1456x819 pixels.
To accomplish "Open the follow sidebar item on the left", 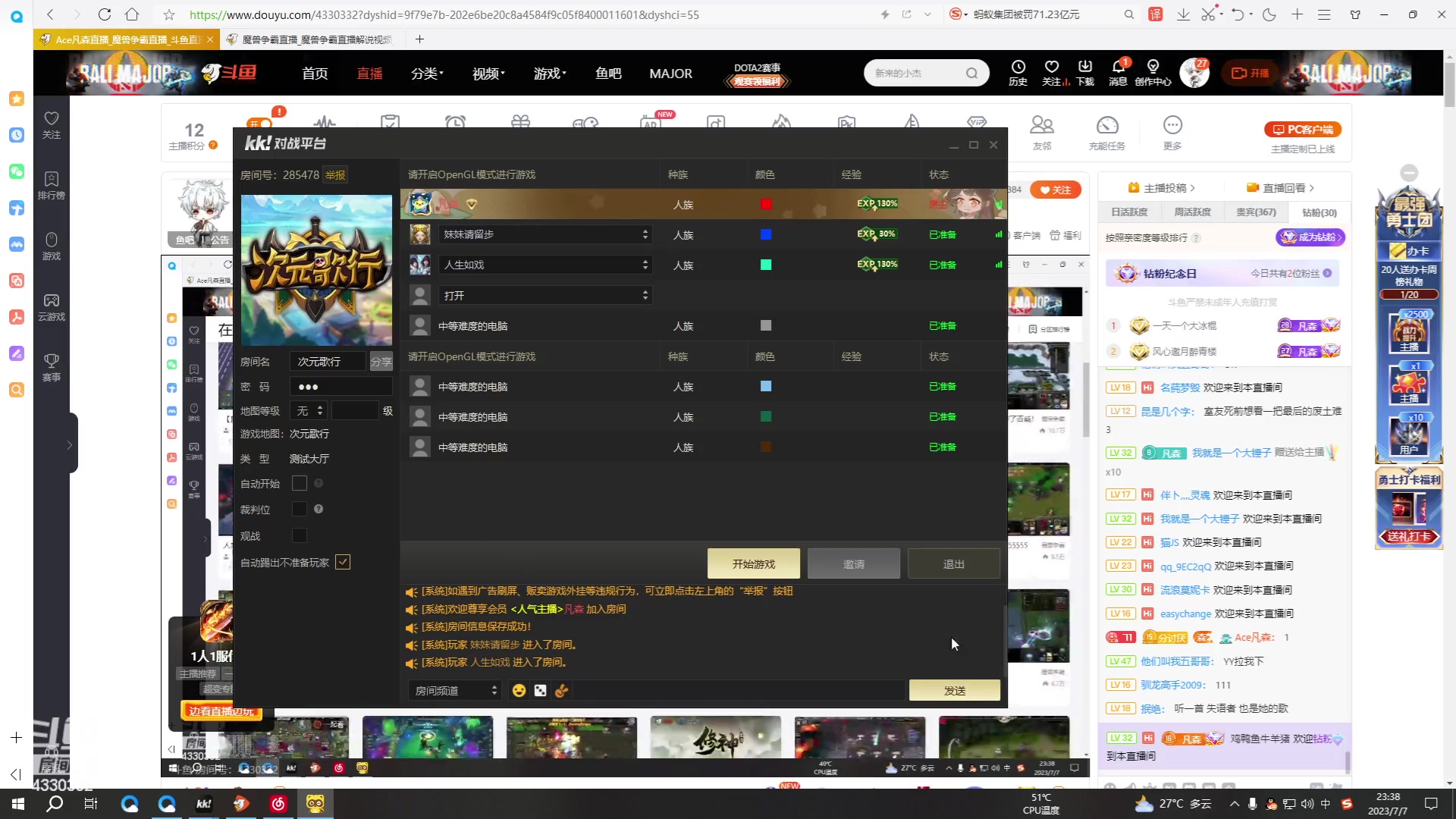I will tap(52, 125).
